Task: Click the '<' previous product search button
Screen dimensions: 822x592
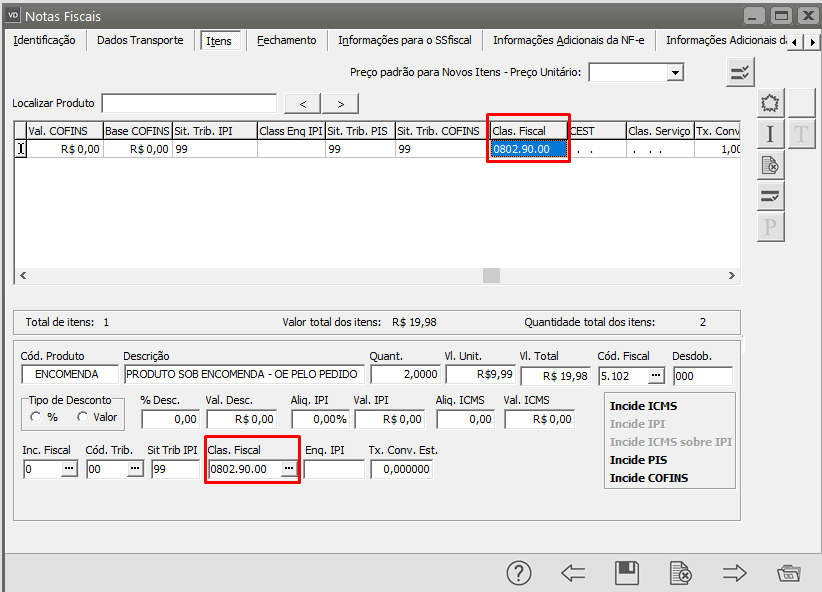Action: (303, 104)
